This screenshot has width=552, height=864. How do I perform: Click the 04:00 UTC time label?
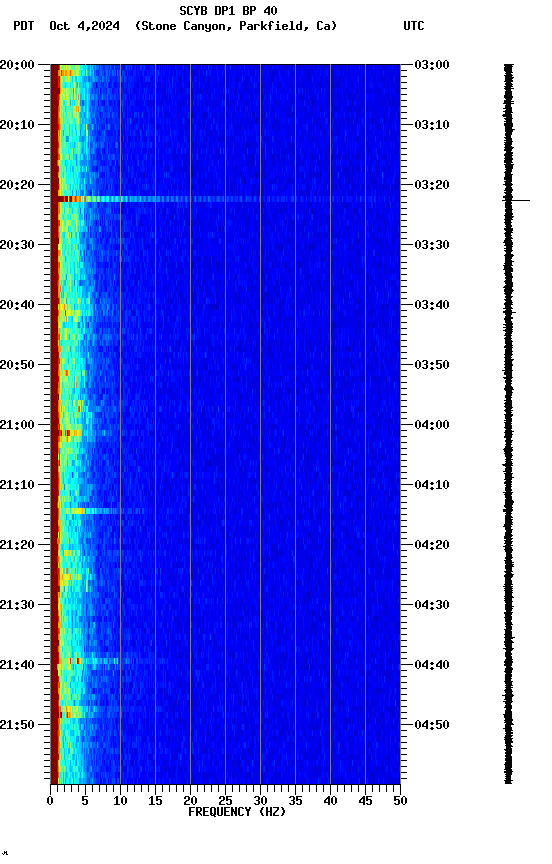click(432, 425)
